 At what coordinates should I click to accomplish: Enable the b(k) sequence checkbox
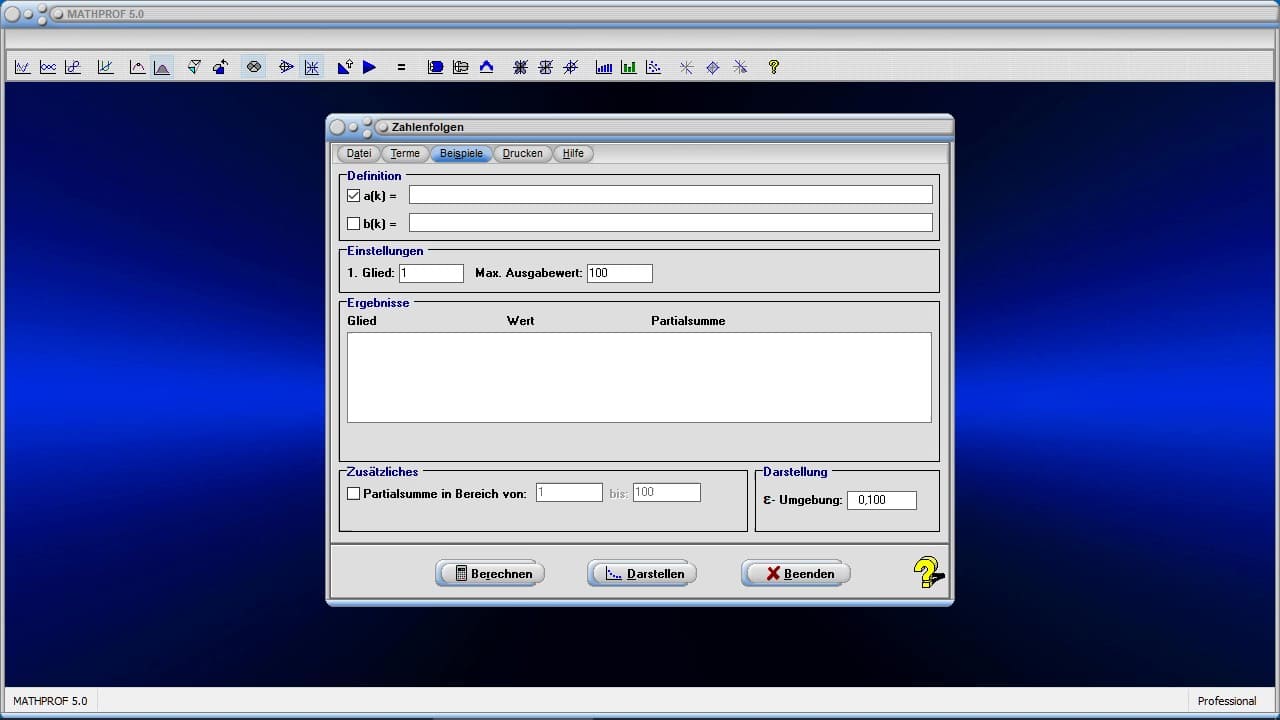click(353, 223)
